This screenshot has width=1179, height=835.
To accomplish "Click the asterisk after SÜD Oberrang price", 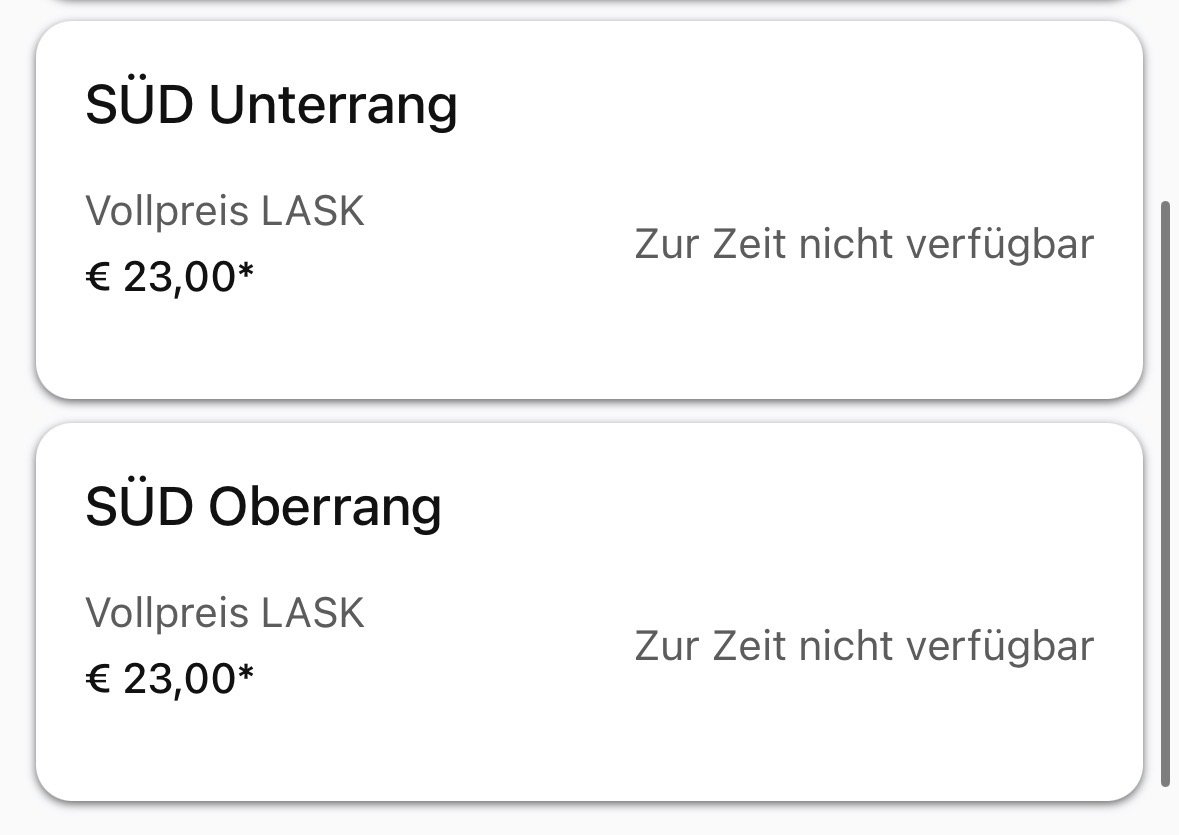I will (245, 675).
